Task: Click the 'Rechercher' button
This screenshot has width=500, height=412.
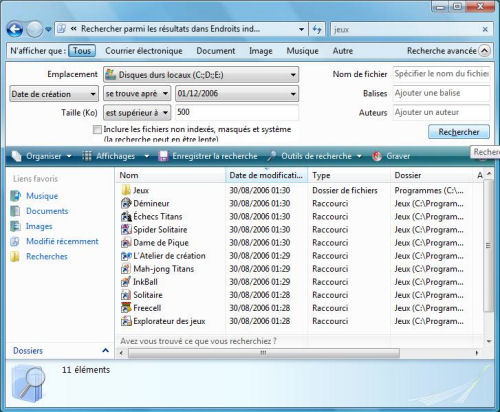Action: [459, 132]
